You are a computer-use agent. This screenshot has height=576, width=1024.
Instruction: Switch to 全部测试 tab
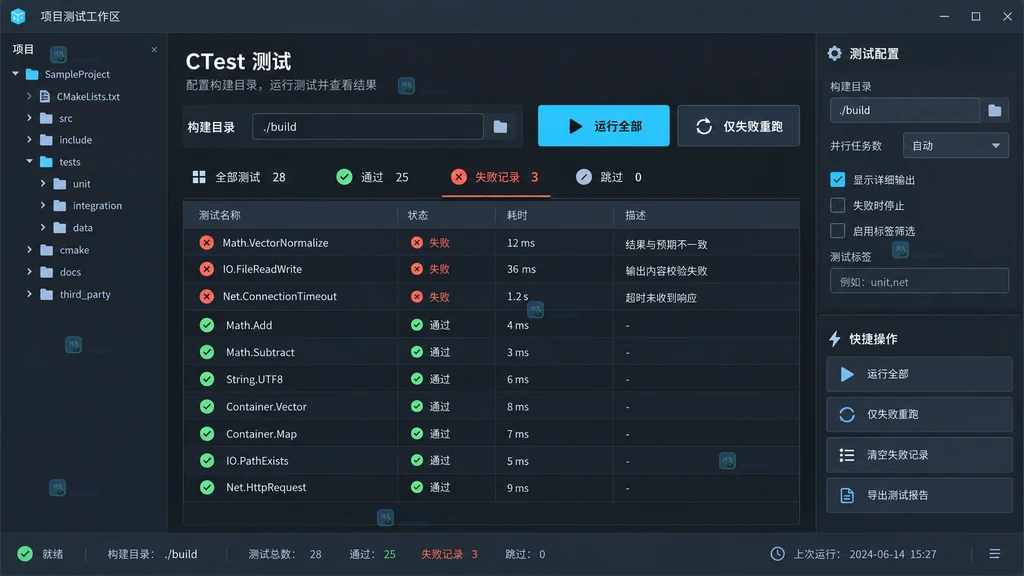click(x=239, y=178)
